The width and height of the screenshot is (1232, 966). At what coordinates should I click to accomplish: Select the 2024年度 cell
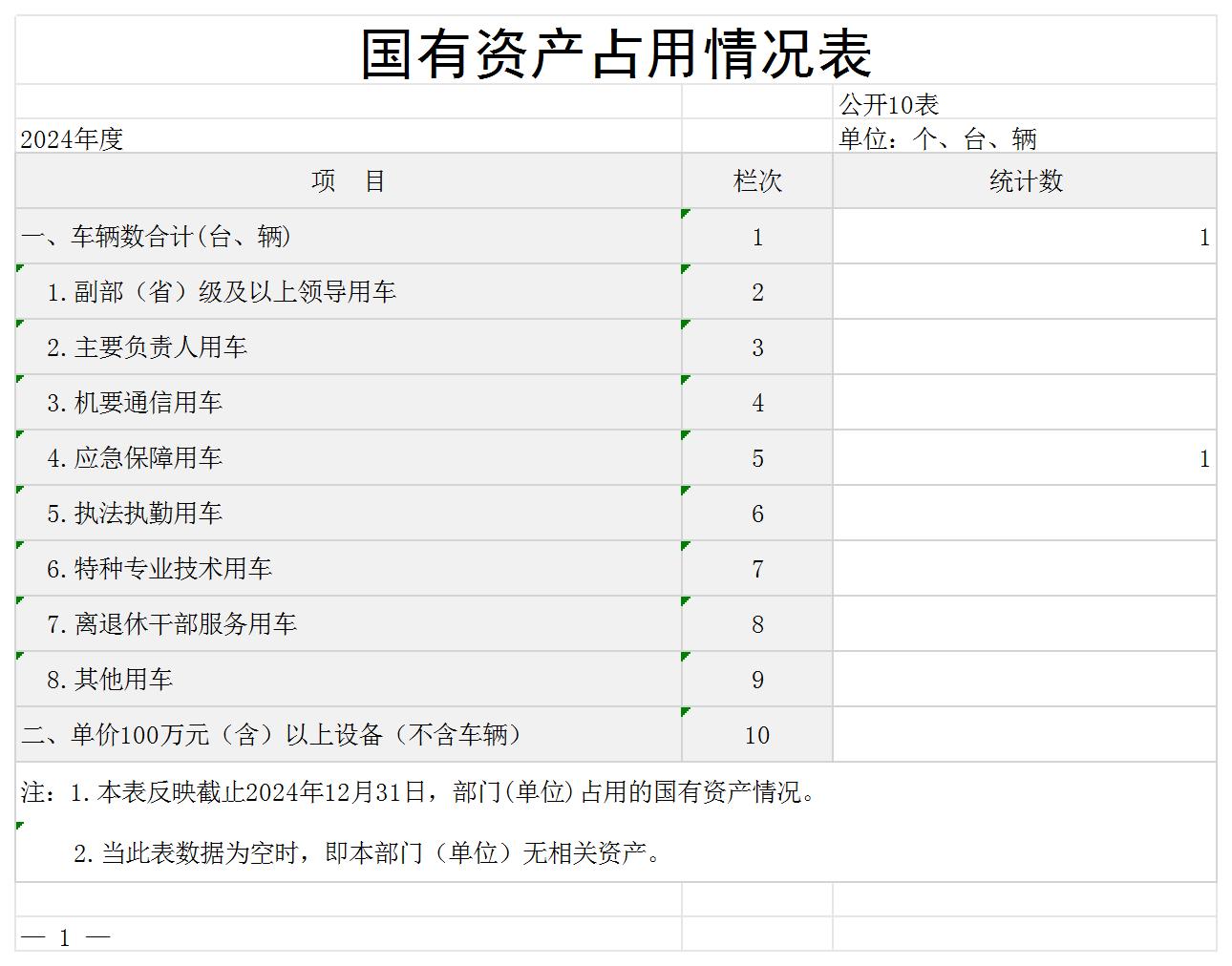pos(73,139)
